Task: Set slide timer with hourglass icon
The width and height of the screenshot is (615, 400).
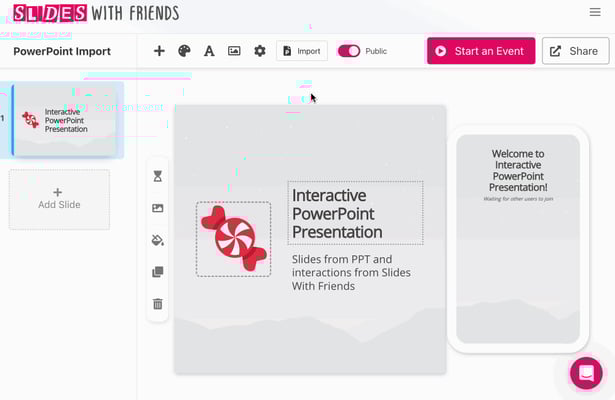Action: [x=158, y=176]
